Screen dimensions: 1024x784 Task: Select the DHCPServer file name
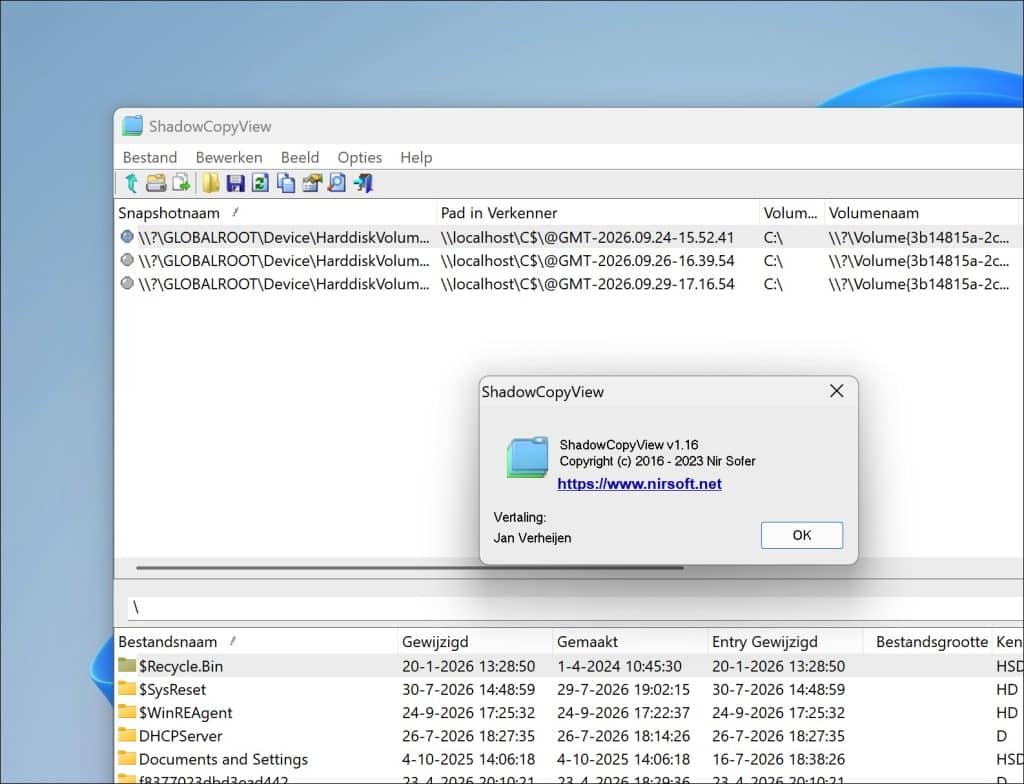point(180,736)
